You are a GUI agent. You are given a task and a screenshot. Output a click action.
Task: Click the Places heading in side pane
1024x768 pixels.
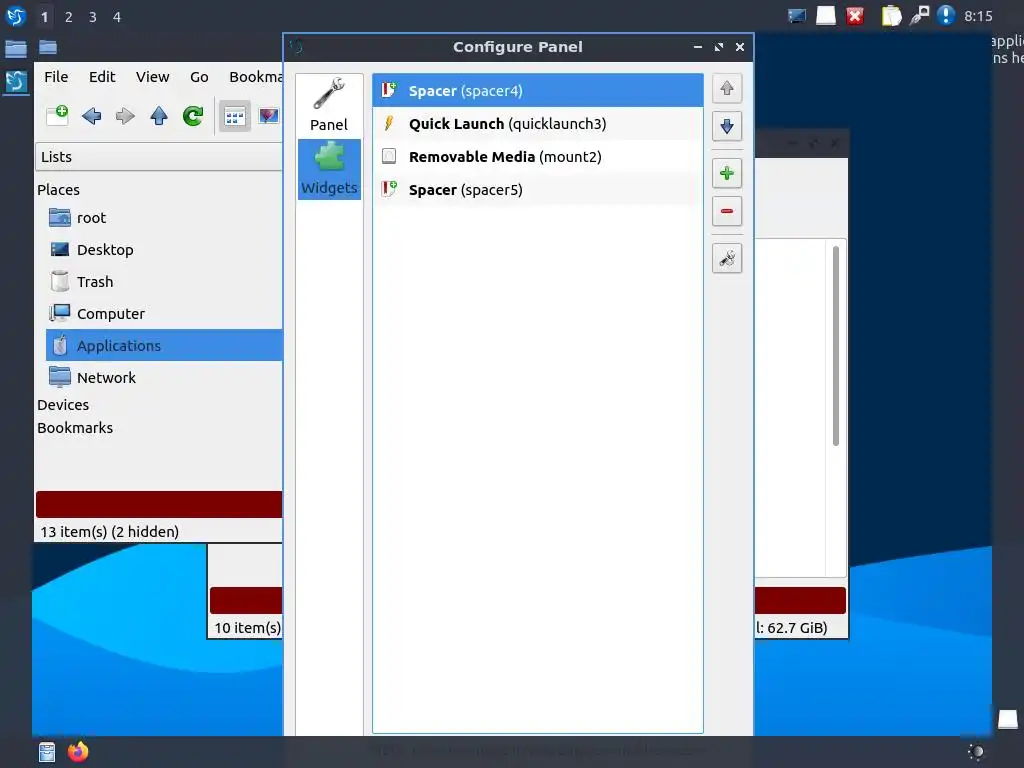point(58,190)
